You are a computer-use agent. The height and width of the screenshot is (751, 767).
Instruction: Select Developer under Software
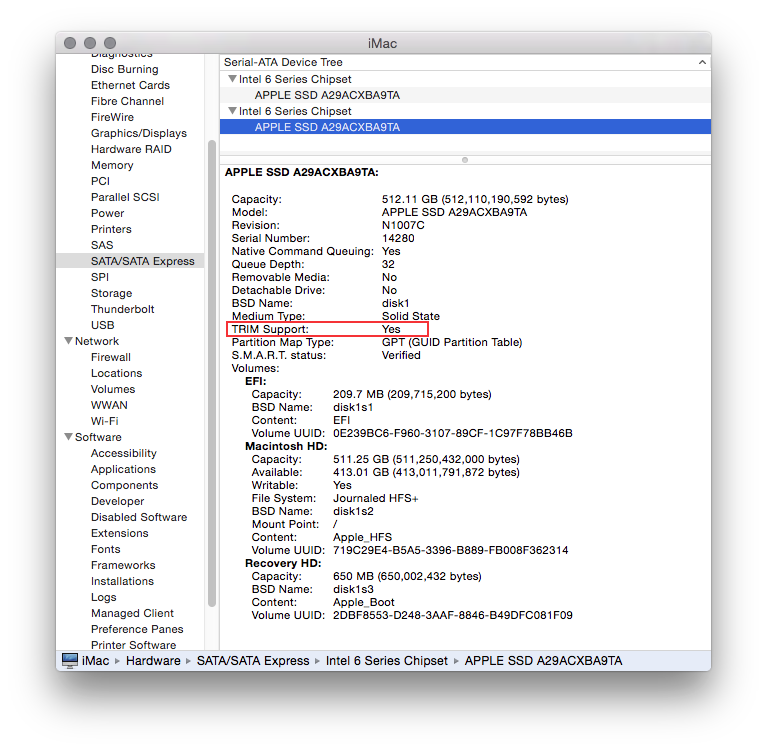[x=117, y=501]
